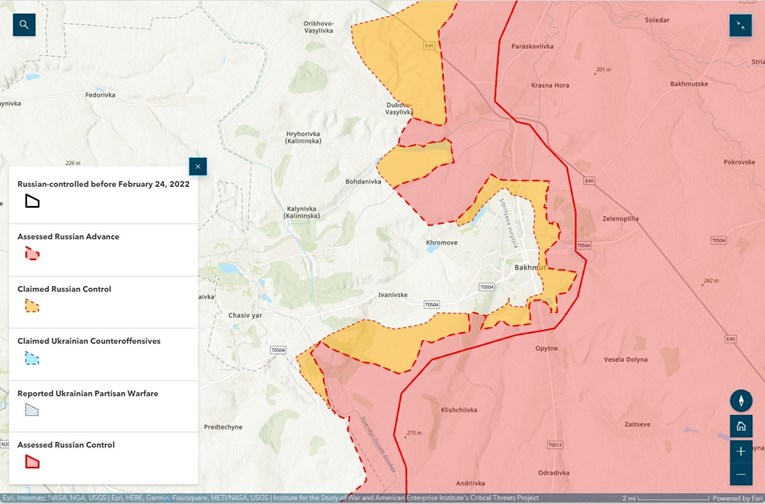Click the Reported Ukrainian Partisan Warfare symbol
The image size is (765, 504).
pos(32,410)
